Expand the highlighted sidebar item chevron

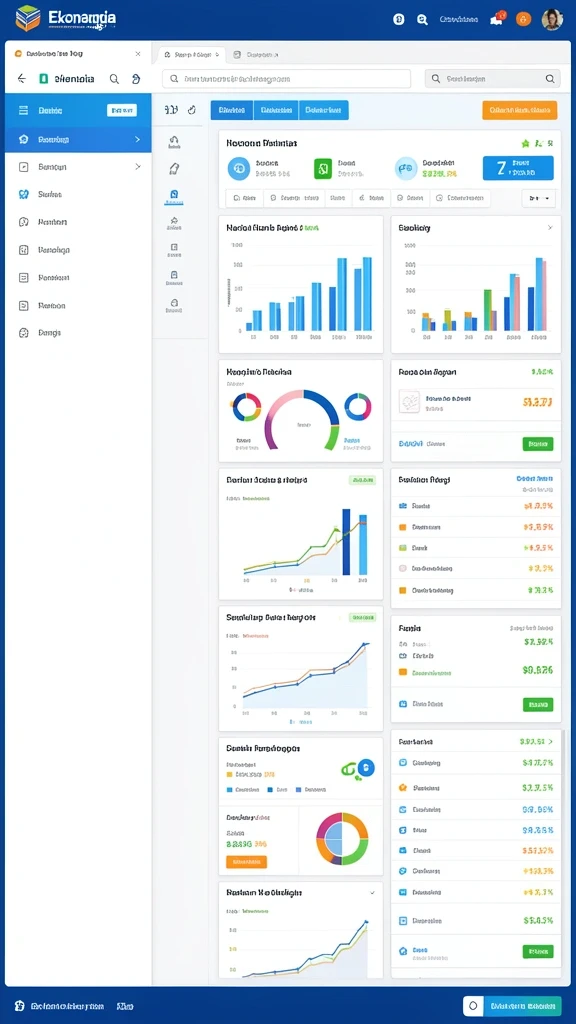click(137, 139)
